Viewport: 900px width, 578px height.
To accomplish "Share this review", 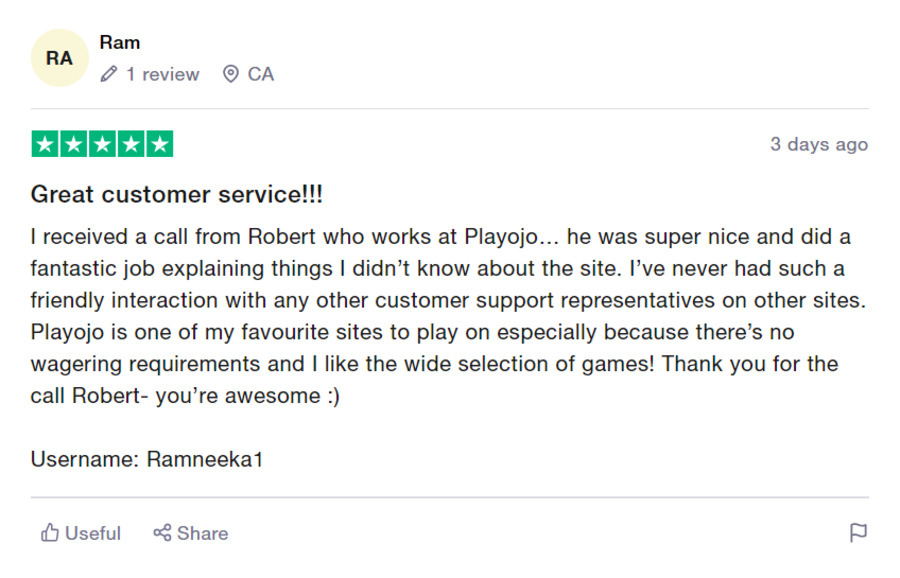I will click(x=191, y=533).
